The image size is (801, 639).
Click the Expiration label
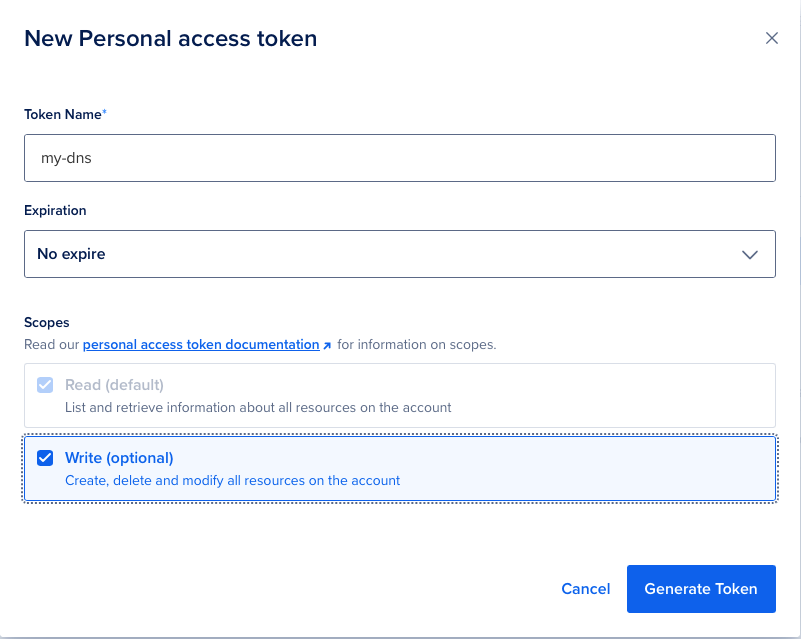(55, 210)
